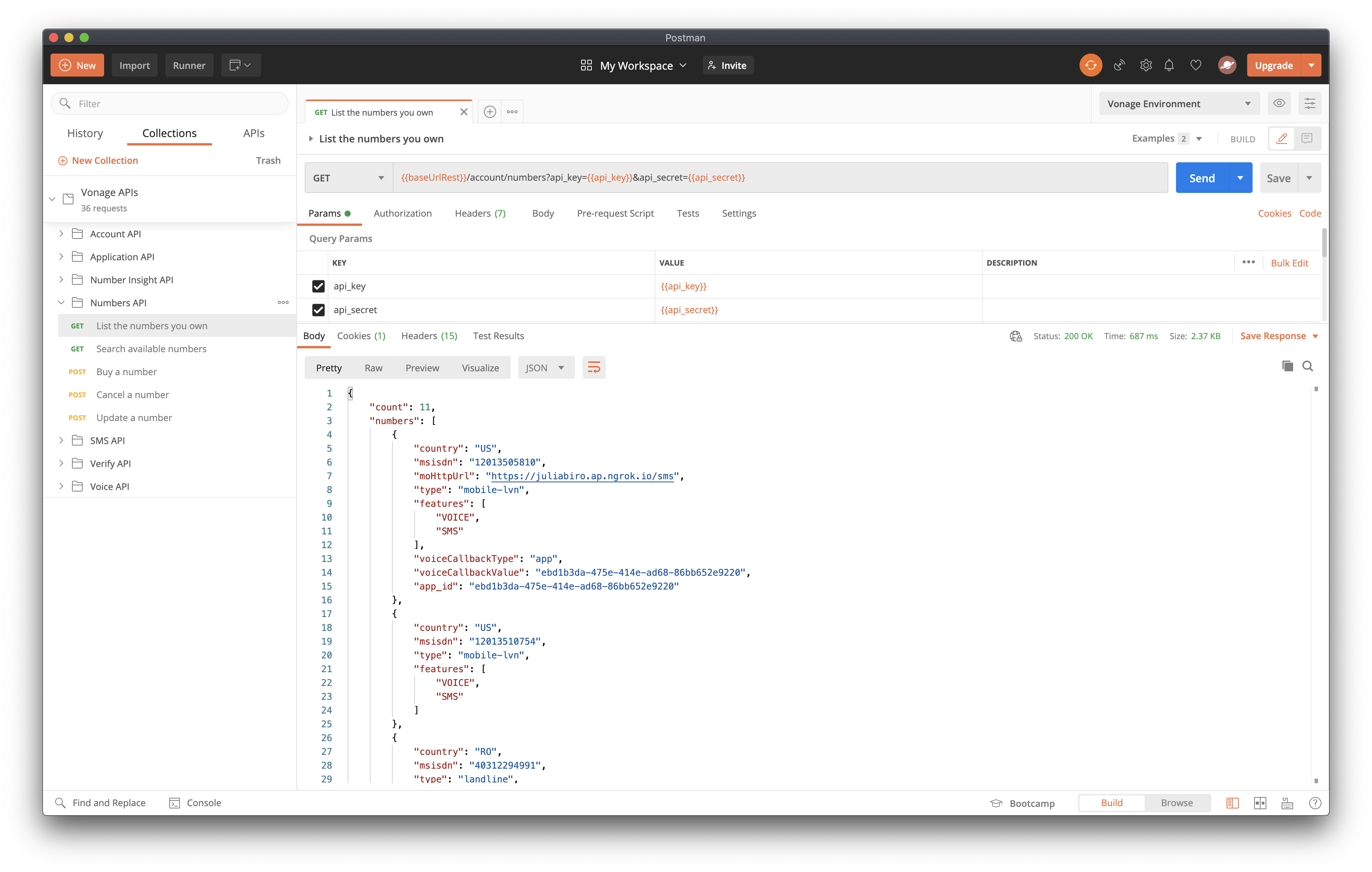Expand request description triangle
The height and width of the screenshot is (872, 1372).
310,139
